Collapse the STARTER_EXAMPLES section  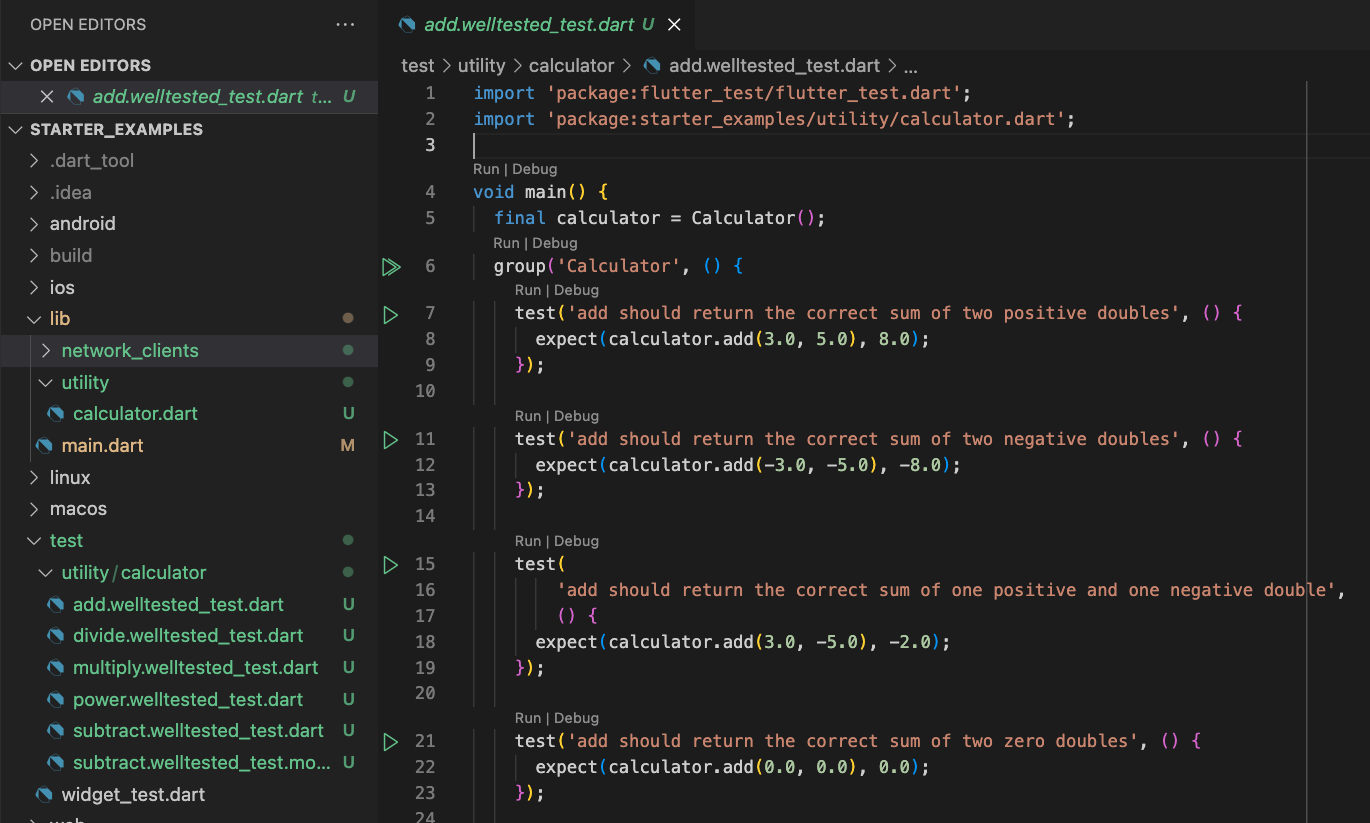click(16, 129)
